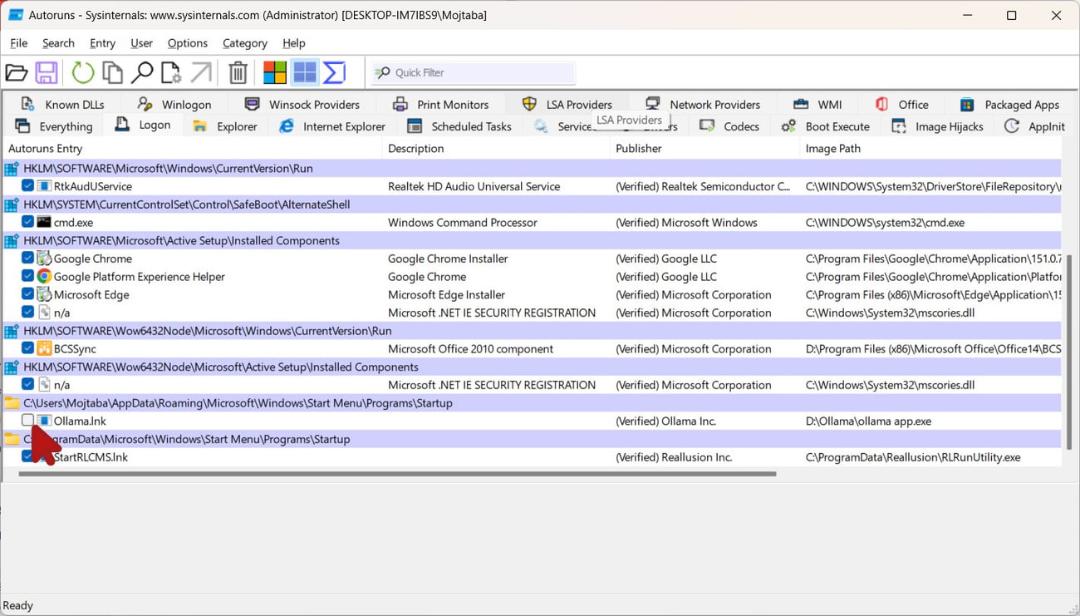Open the Entry menu
Image resolution: width=1080 pixels, height=616 pixels.
pyautogui.click(x=102, y=43)
